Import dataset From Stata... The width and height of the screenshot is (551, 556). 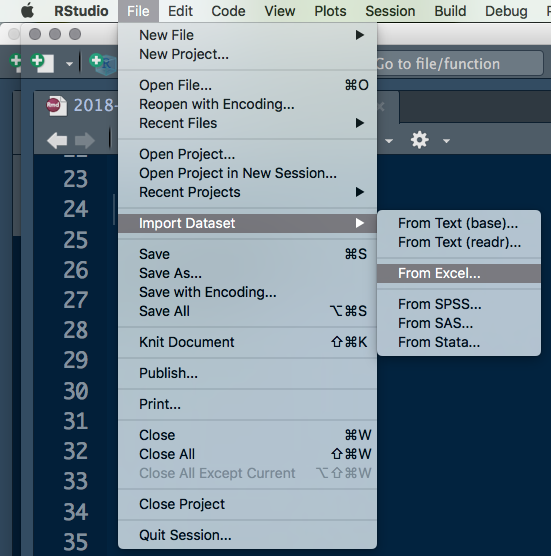(459, 343)
